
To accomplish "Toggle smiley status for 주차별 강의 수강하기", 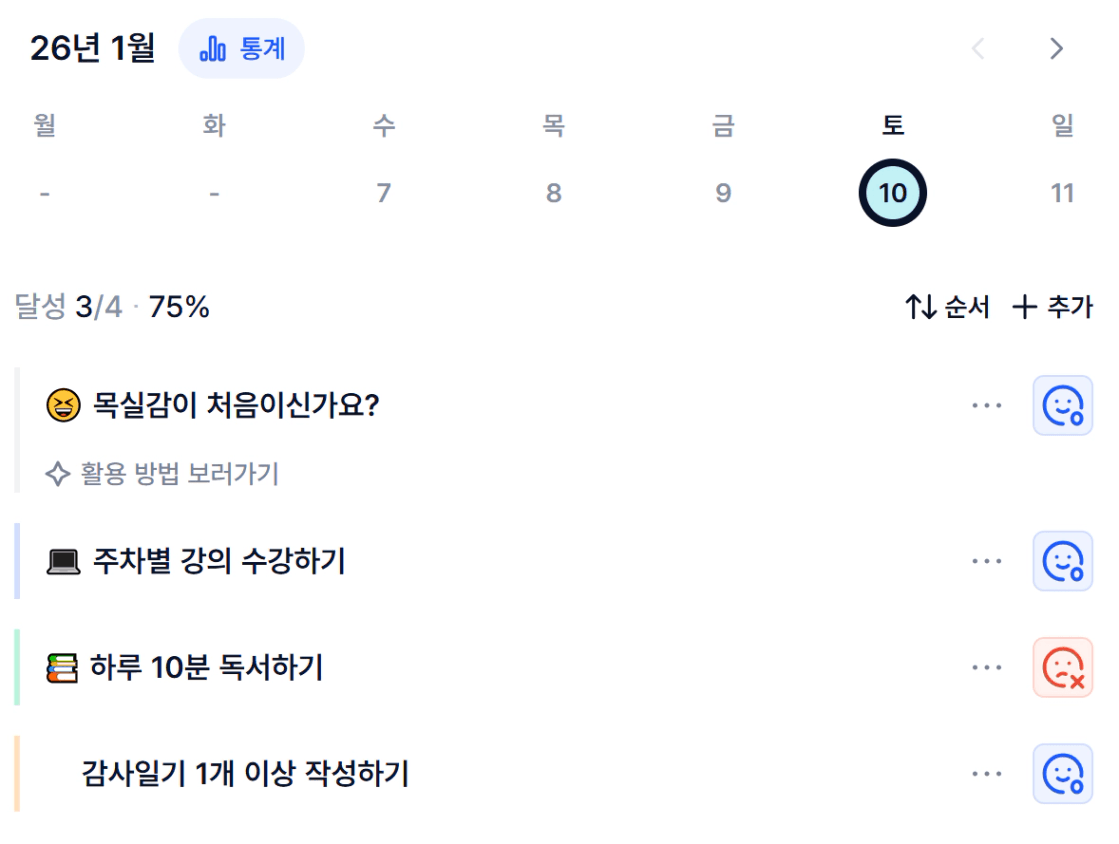I will pyautogui.click(x=1062, y=561).
